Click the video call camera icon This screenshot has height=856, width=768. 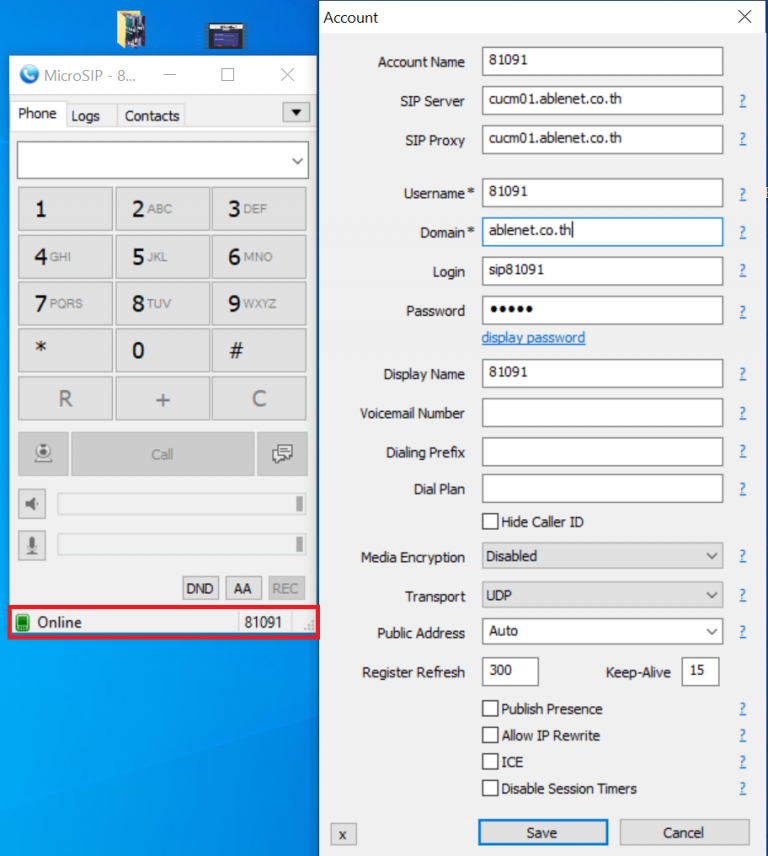[43, 454]
